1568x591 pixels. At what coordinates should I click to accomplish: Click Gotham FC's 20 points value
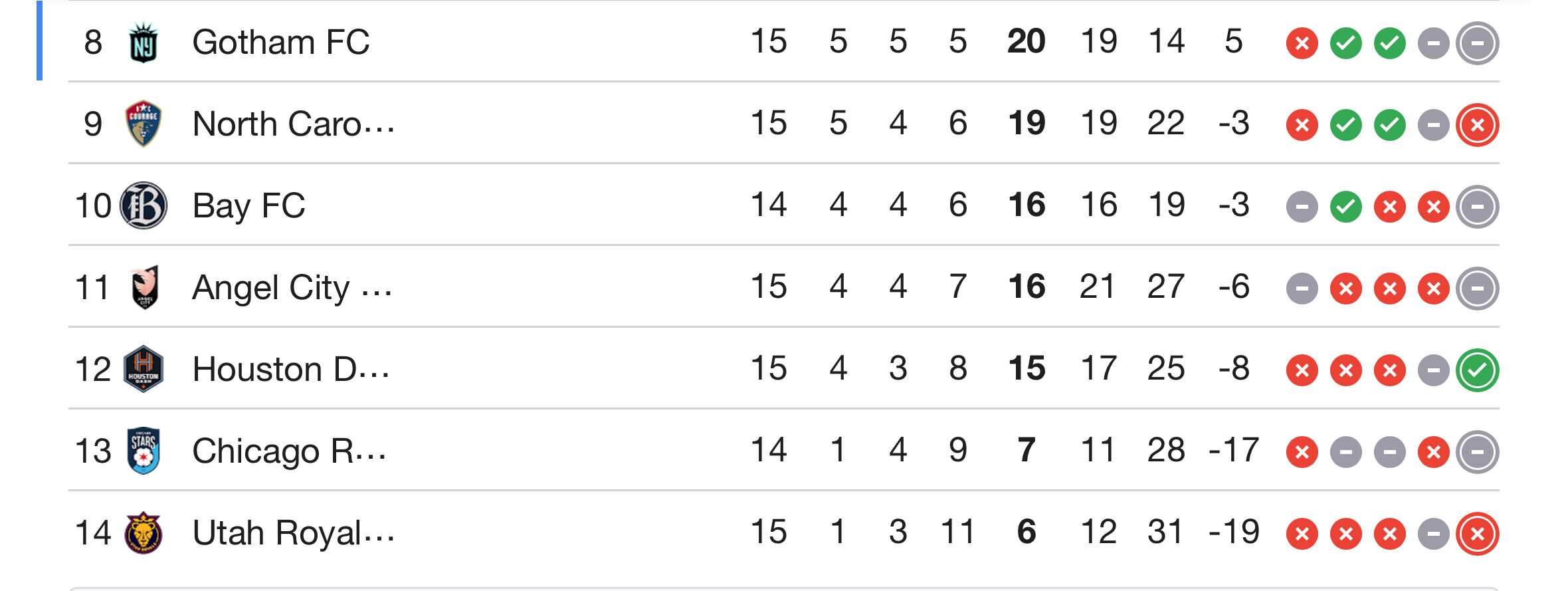1026,42
